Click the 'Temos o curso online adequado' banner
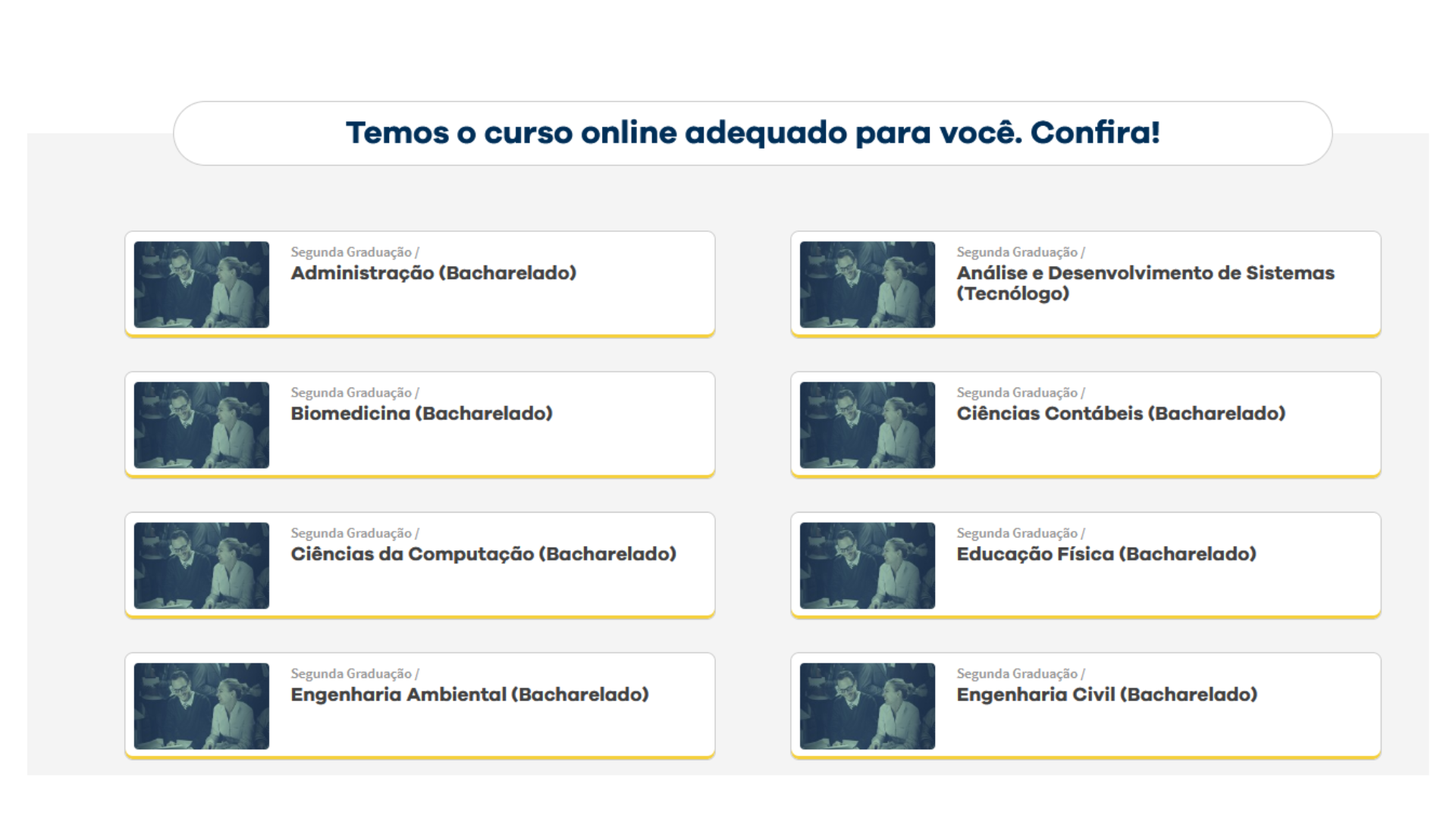 pyautogui.click(x=753, y=133)
